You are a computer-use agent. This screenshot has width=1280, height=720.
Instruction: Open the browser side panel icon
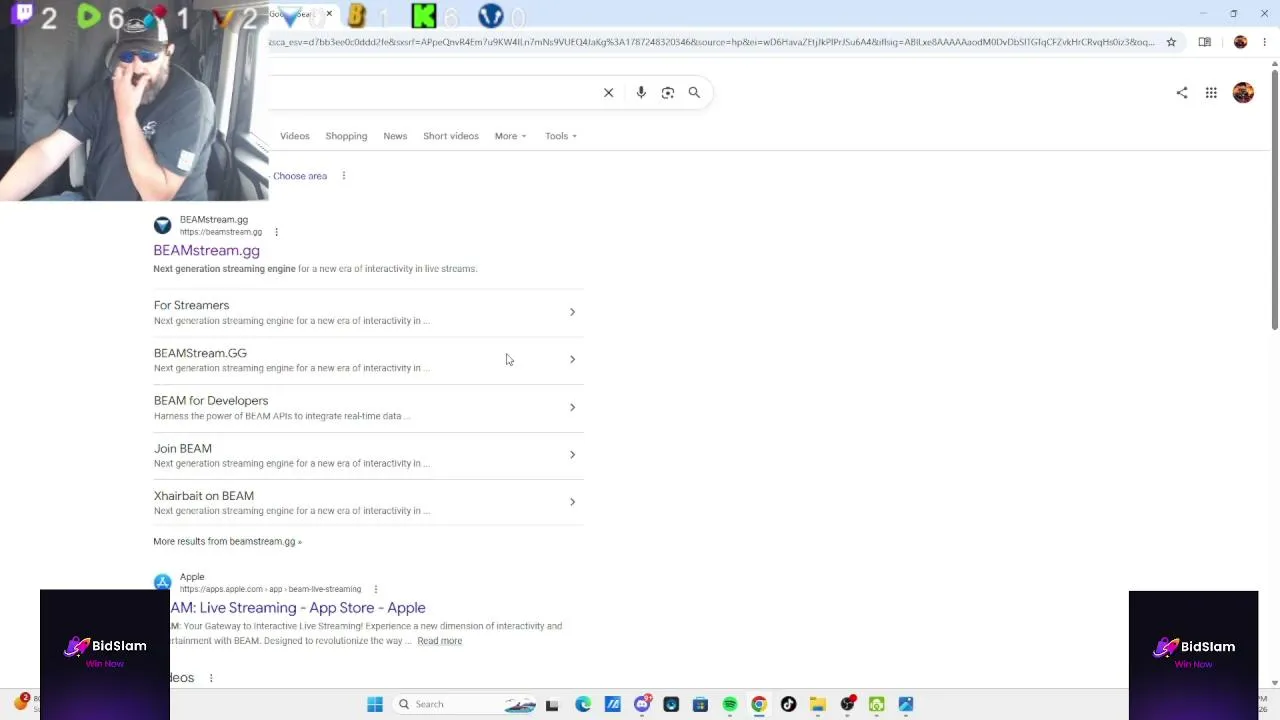click(1205, 42)
